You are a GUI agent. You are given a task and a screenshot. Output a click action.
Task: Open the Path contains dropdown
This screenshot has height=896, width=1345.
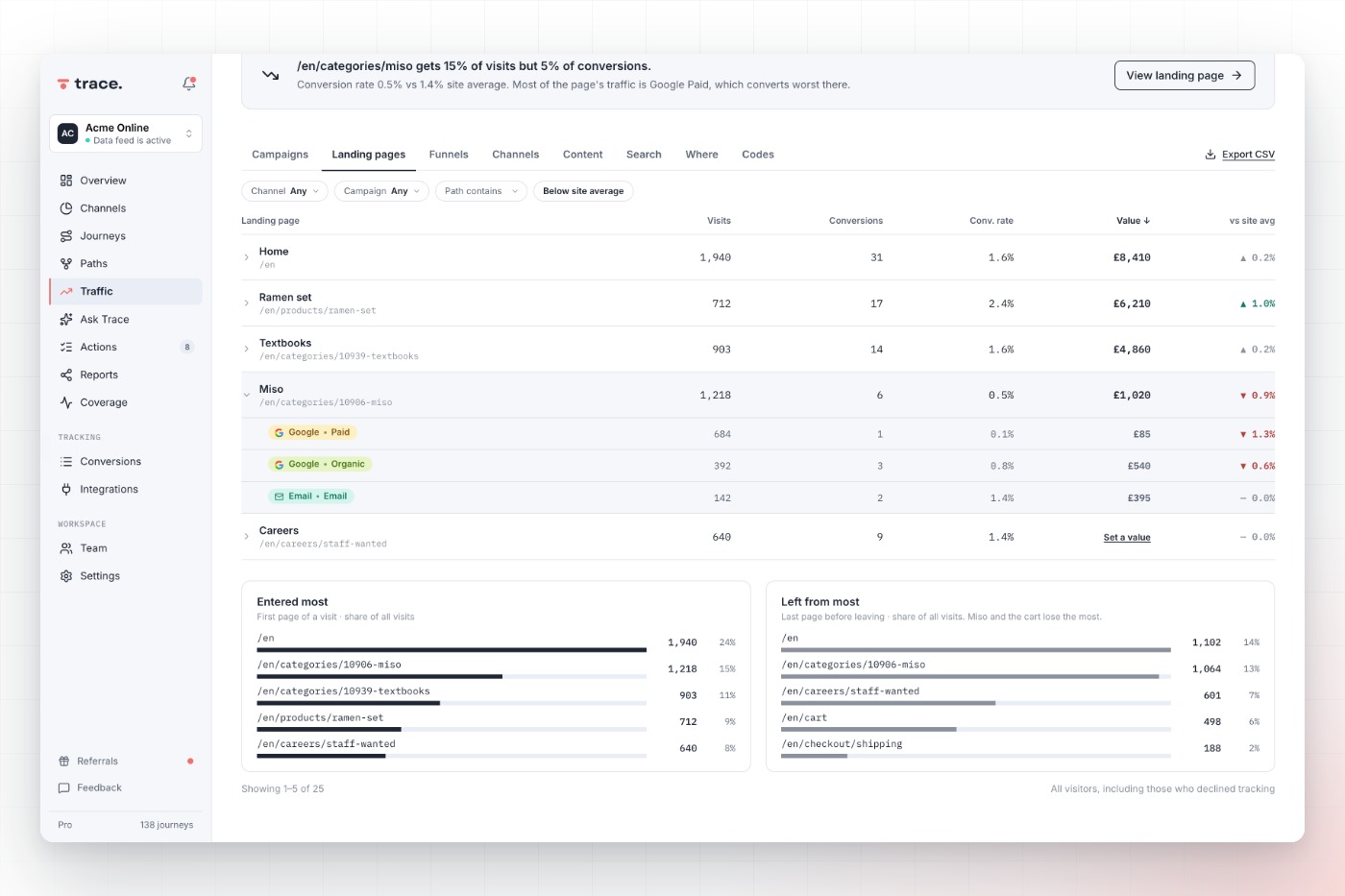(x=481, y=191)
